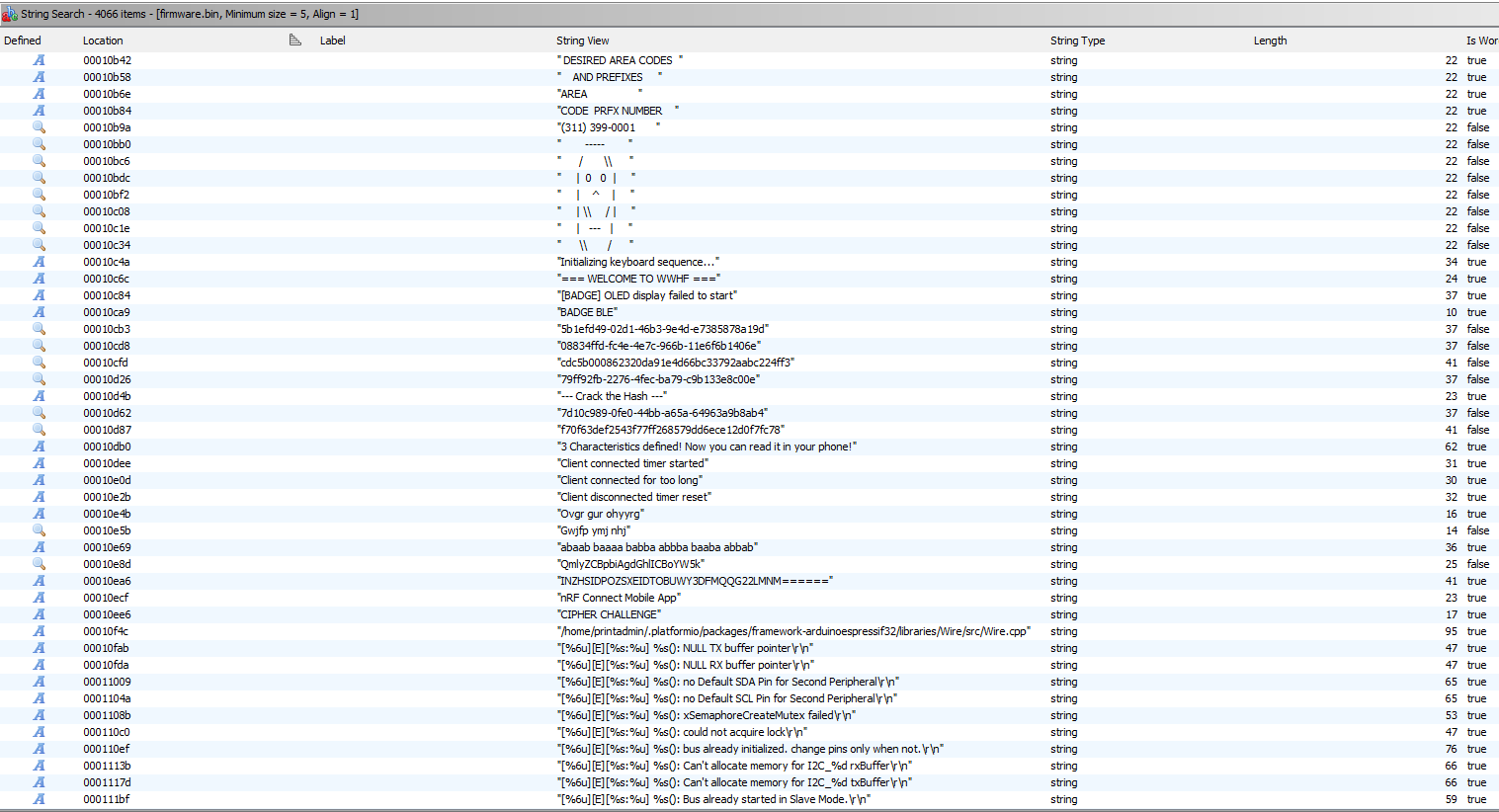The image size is (1499, 812).
Task: Click the defined icon on row 00010e69
Action: 40,547
